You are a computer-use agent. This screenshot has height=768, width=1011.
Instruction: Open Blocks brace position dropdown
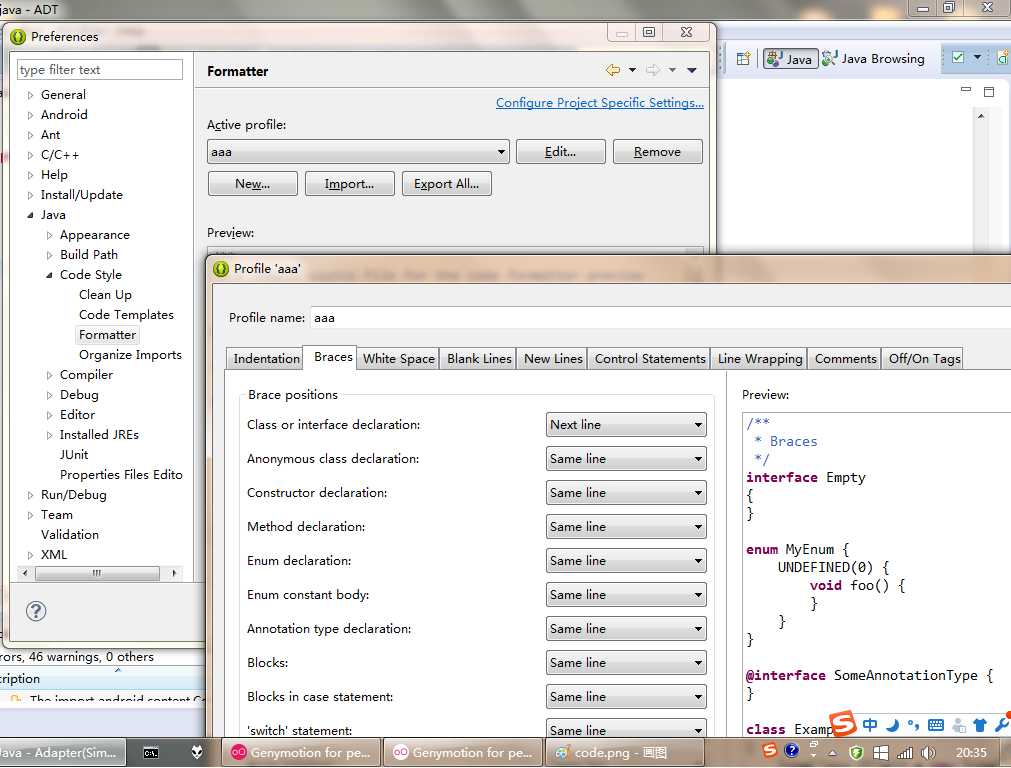pos(625,662)
